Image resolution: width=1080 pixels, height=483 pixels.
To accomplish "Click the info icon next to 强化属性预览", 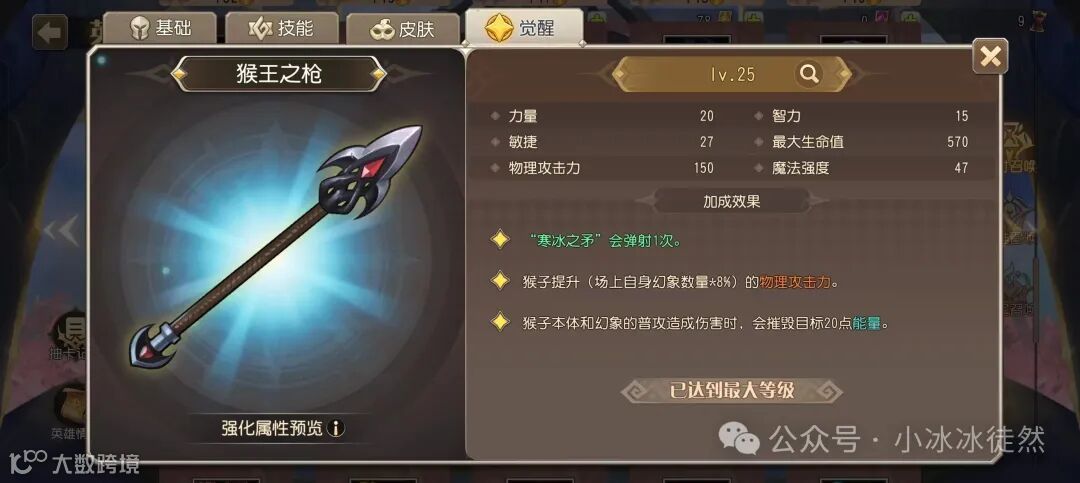I will click(335, 429).
